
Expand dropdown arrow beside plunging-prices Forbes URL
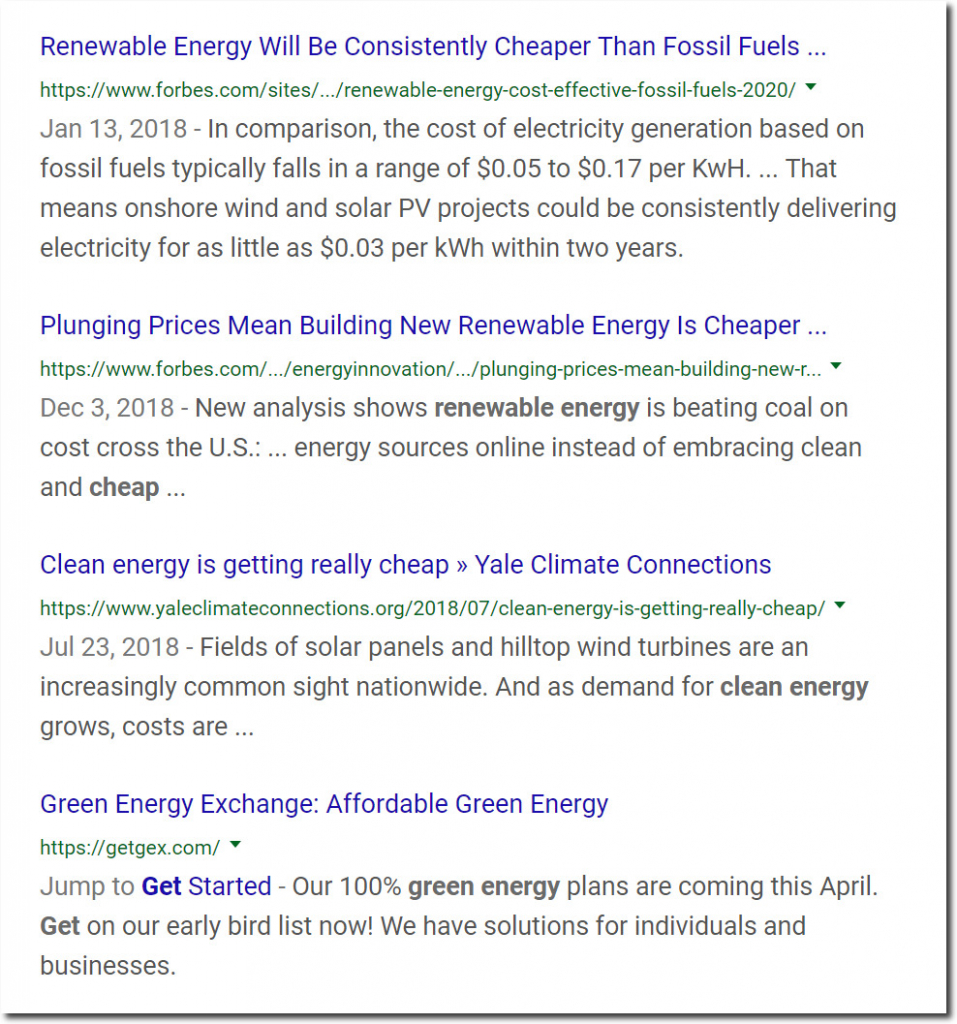point(835,366)
